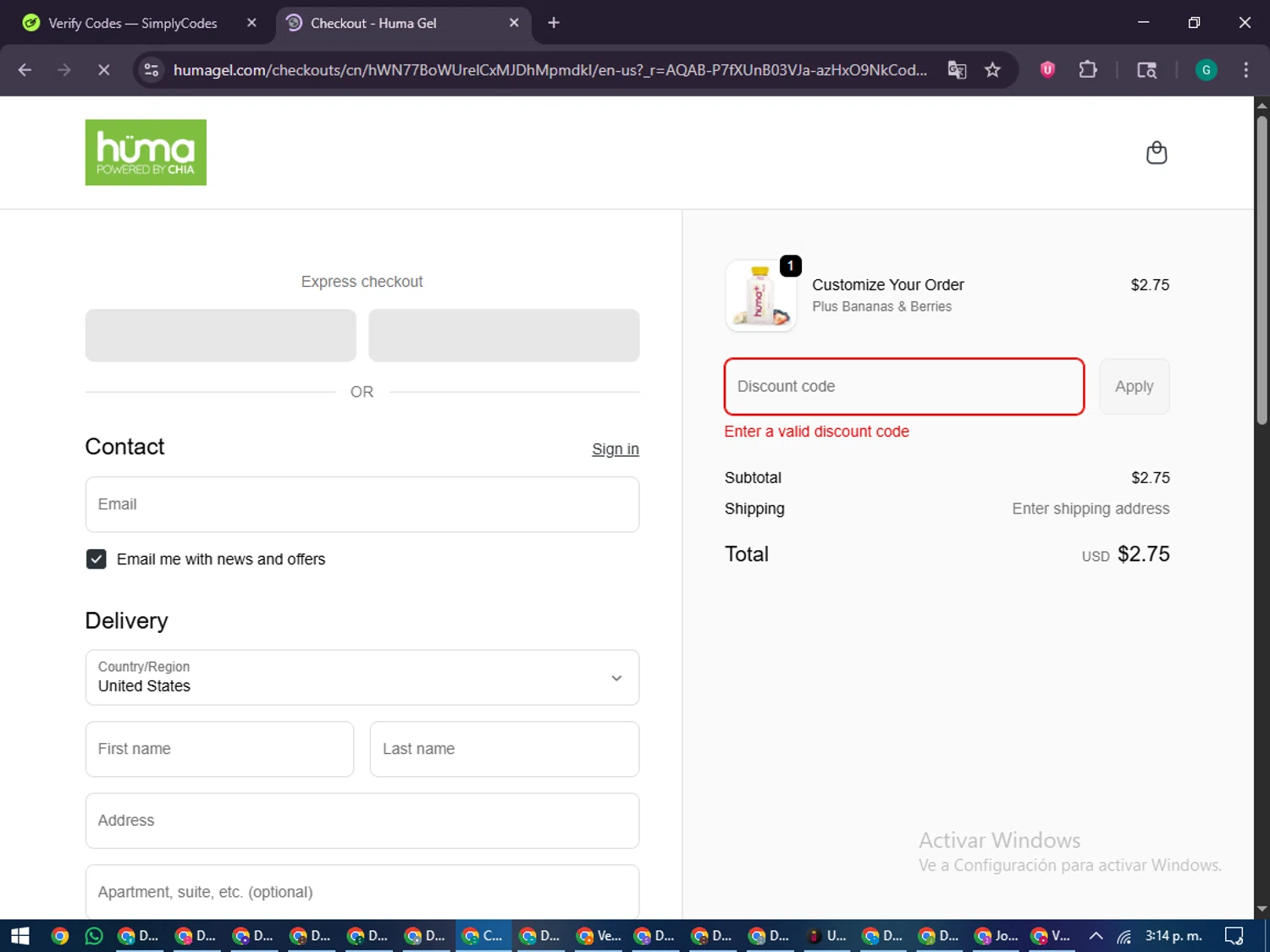This screenshot has width=1270, height=952.
Task: Open the network Wi-Fi tray icon
Action: pyautogui.click(x=1124, y=936)
